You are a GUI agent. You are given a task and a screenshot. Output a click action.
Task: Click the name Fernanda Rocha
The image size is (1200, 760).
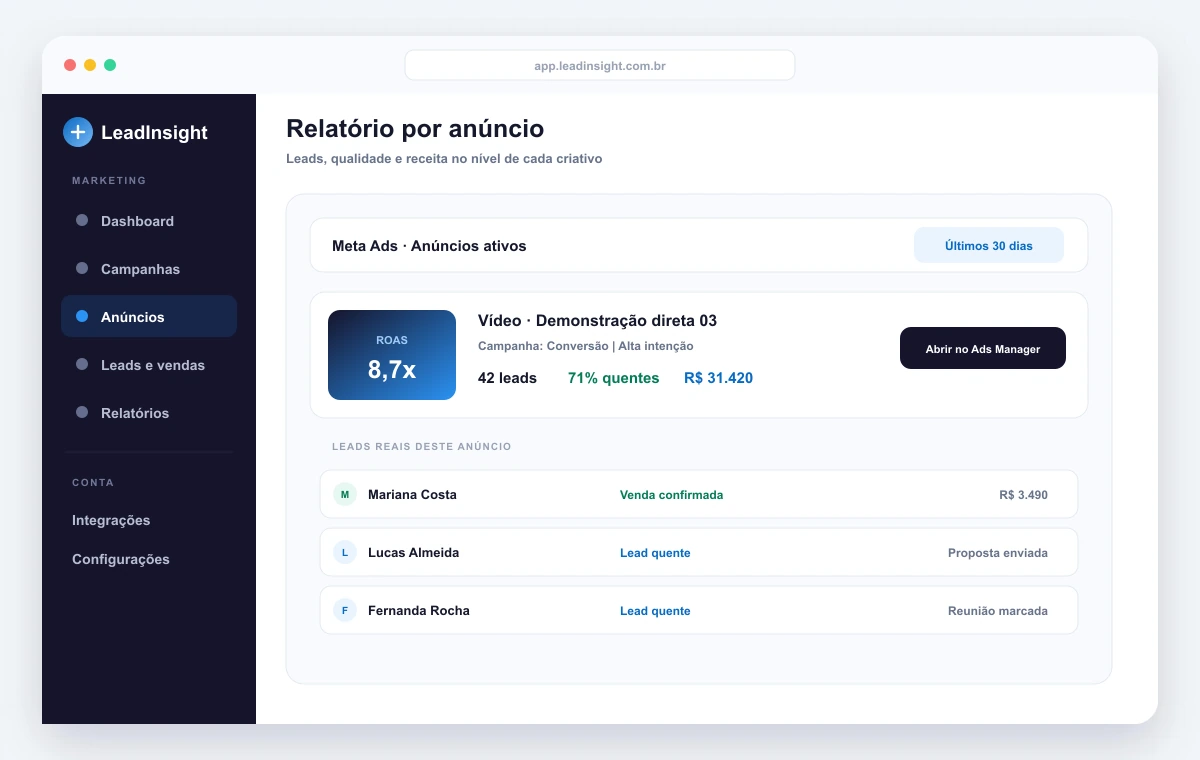click(418, 611)
